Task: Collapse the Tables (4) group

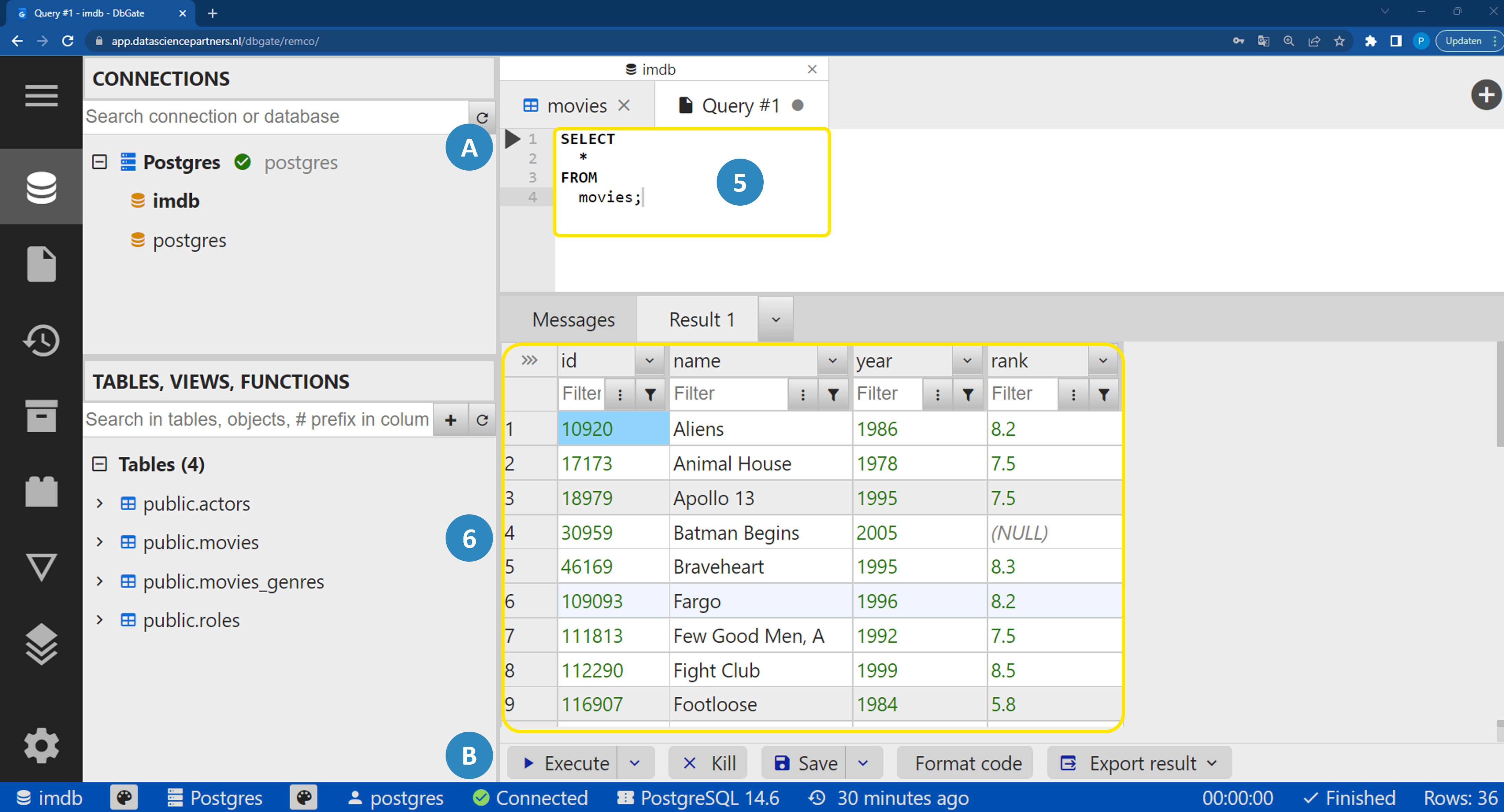Action: coord(100,464)
